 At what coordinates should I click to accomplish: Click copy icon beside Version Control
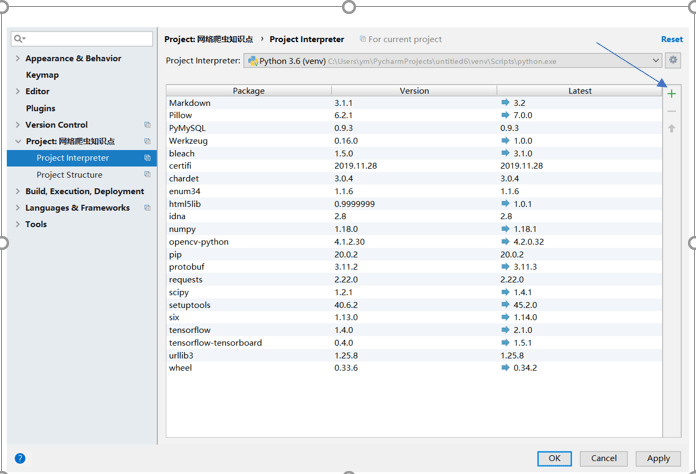pyautogui.click(x=147, y=125)
